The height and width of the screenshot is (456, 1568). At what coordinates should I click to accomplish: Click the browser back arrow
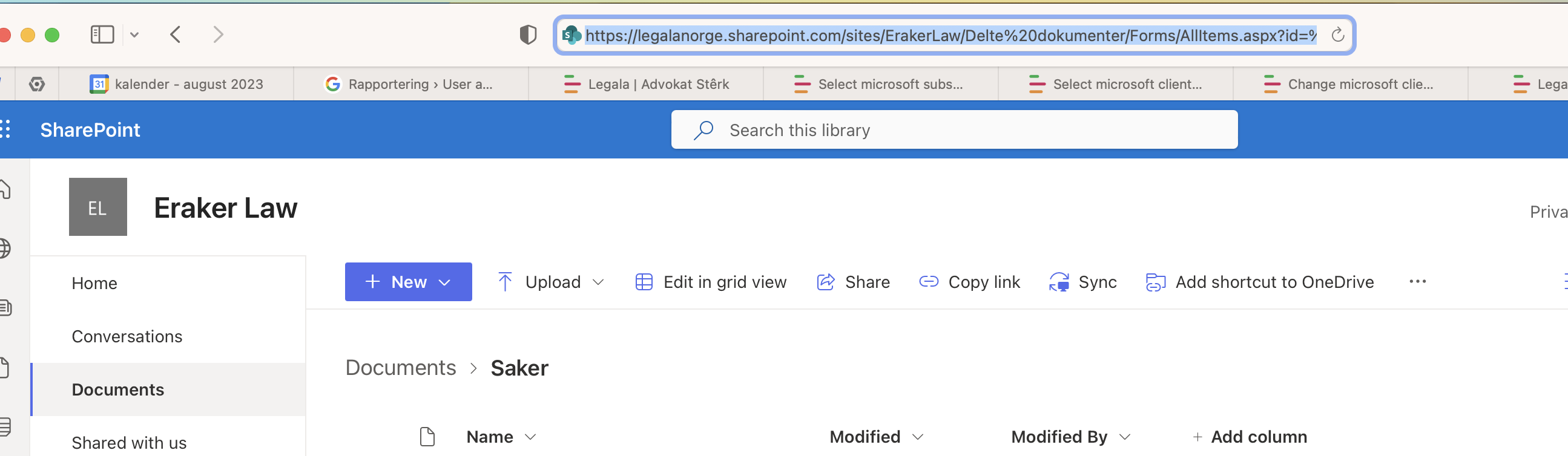[x=176, y=34]
